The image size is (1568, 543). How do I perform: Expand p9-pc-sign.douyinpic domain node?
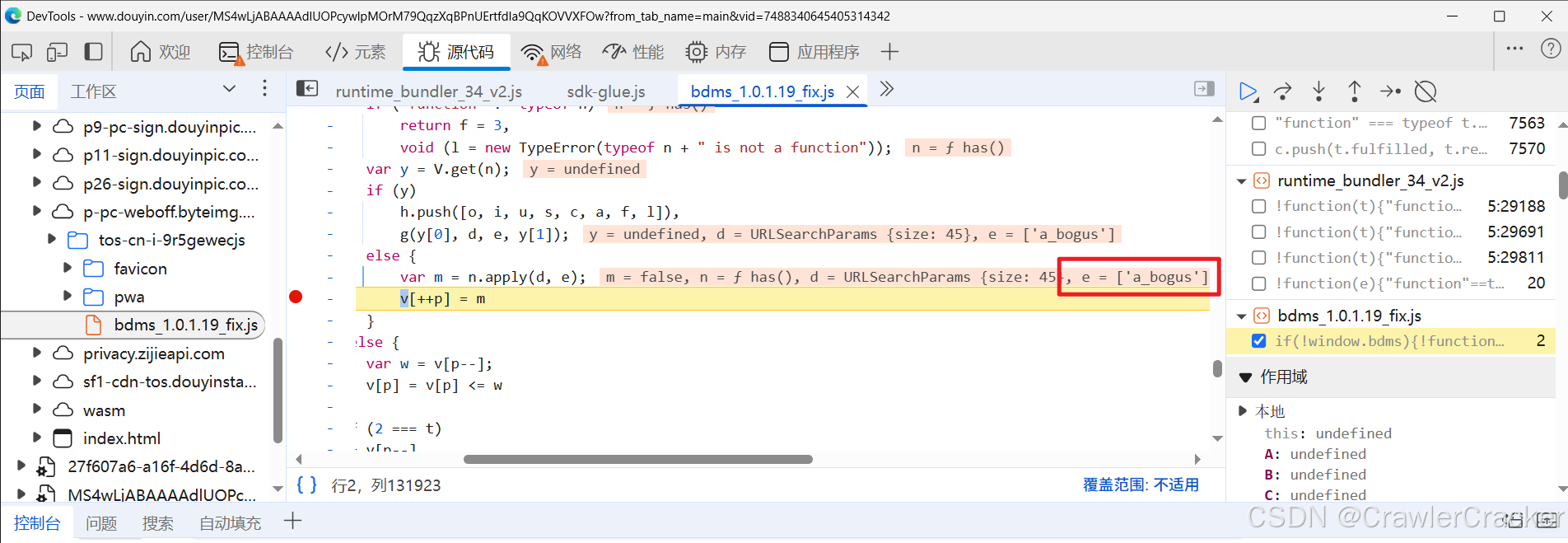(x=36, y=126)
